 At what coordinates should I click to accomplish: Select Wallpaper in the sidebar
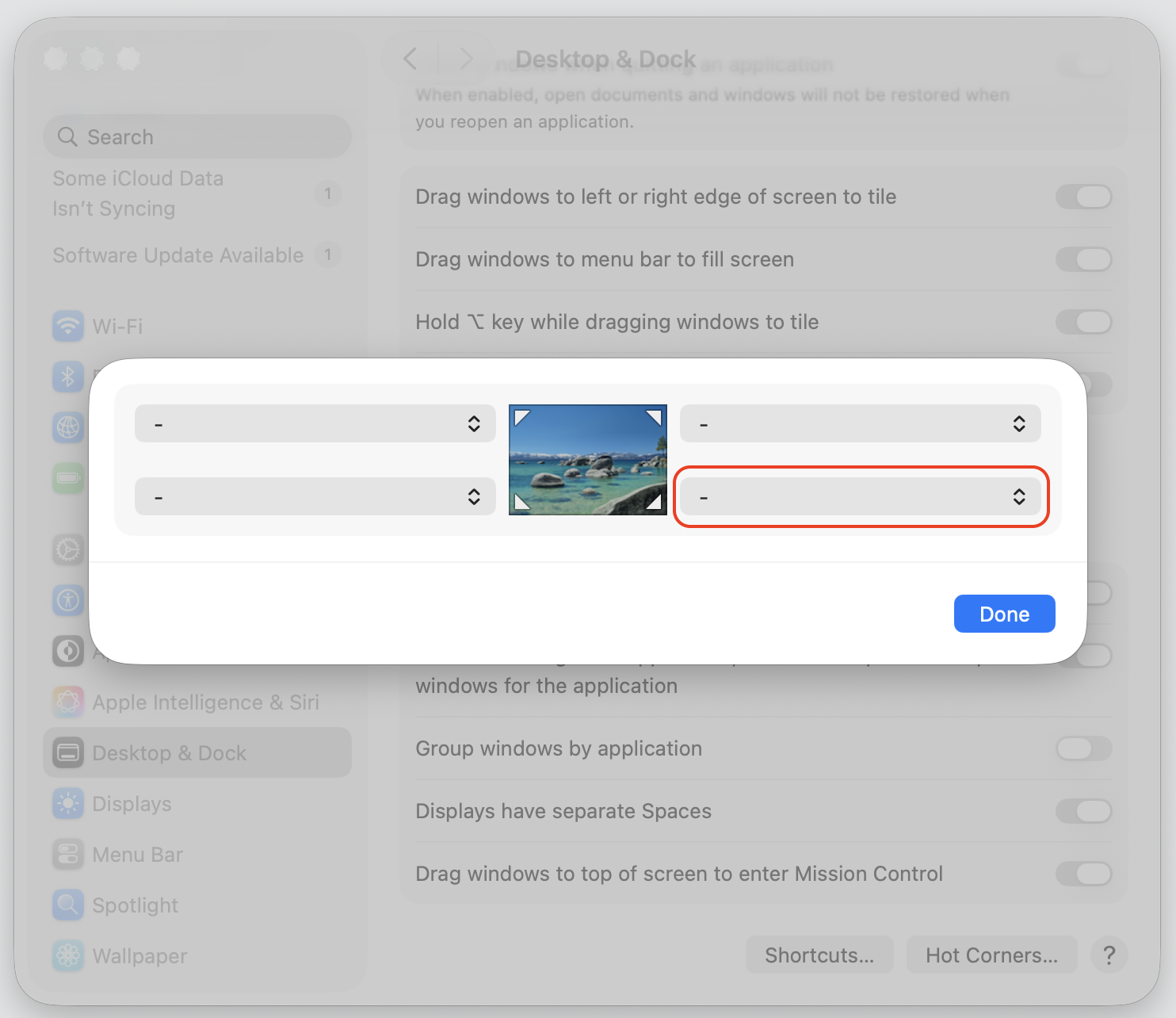(197, 955)
